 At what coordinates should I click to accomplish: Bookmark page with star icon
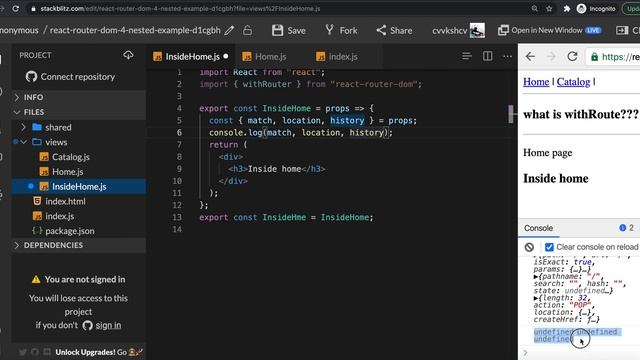click(x=549, y=9)
